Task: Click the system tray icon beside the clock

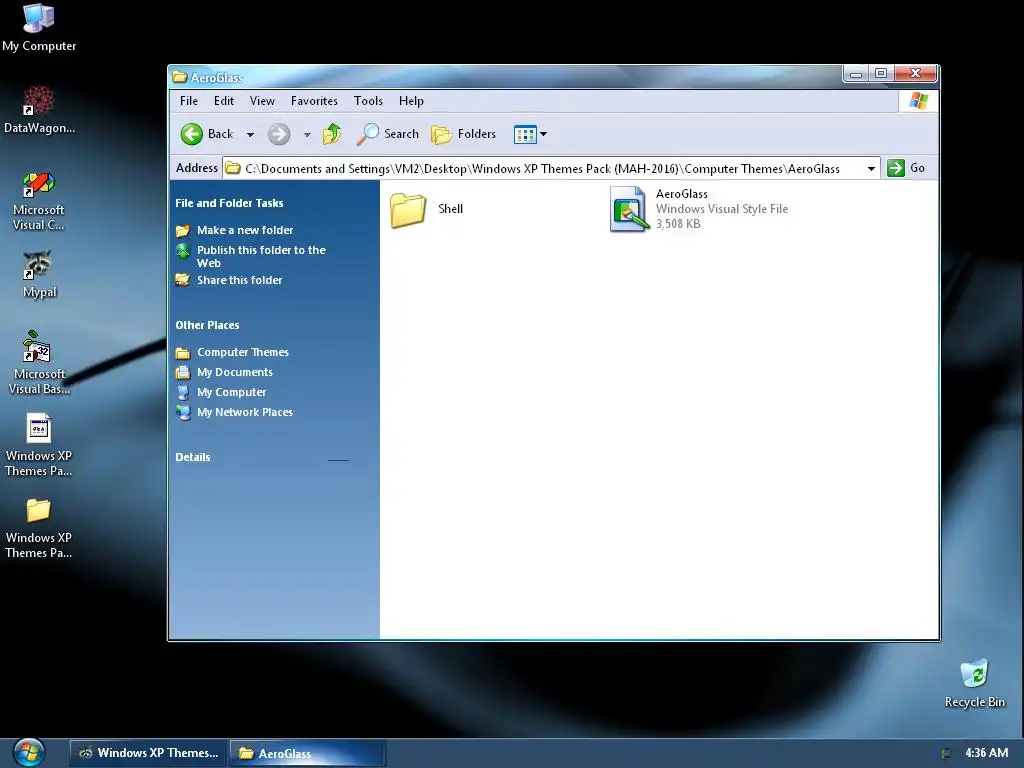Action: click(x=946, y=753)
